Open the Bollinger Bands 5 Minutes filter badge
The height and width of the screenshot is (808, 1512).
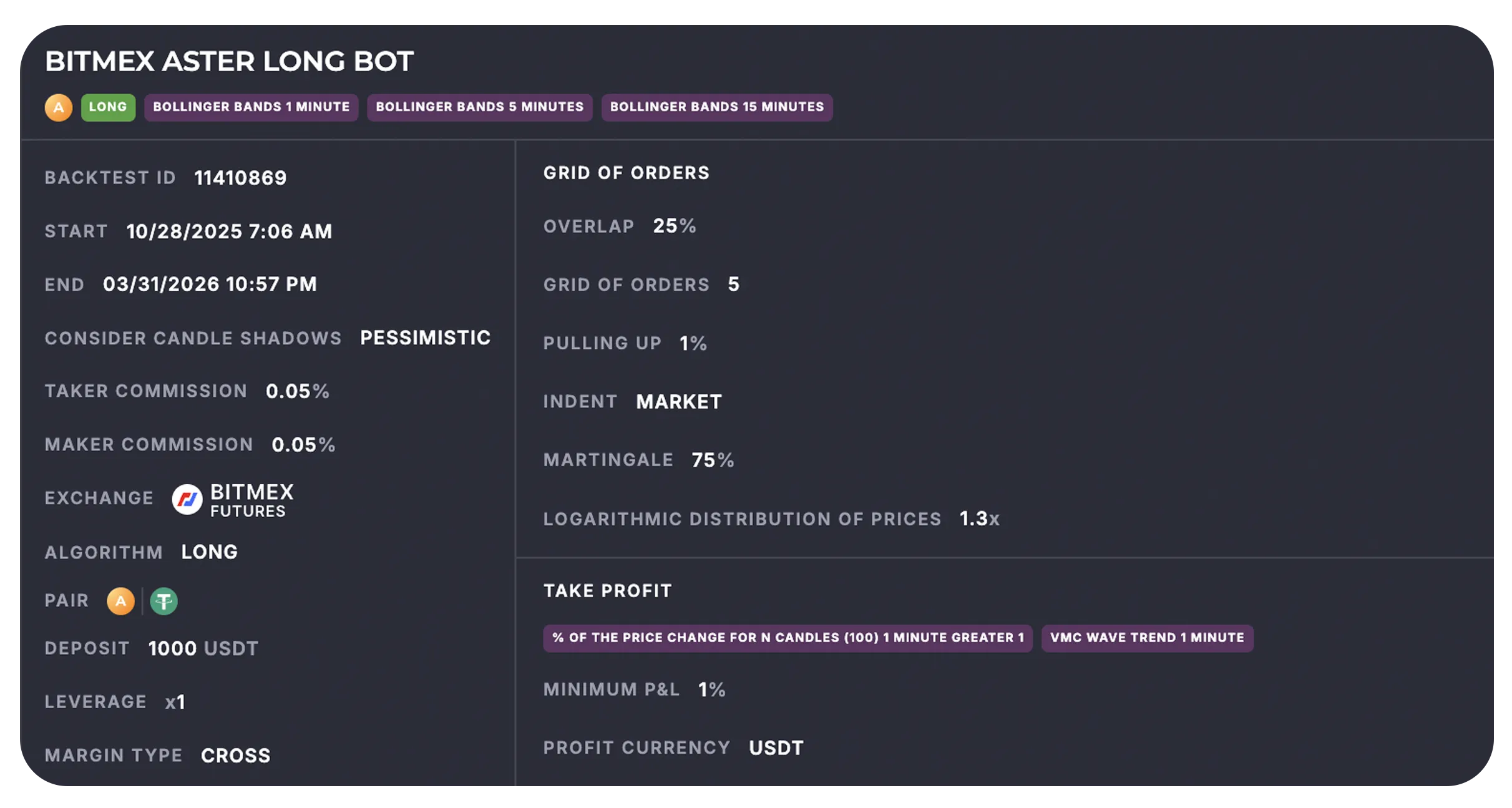[x=479, y=107]
